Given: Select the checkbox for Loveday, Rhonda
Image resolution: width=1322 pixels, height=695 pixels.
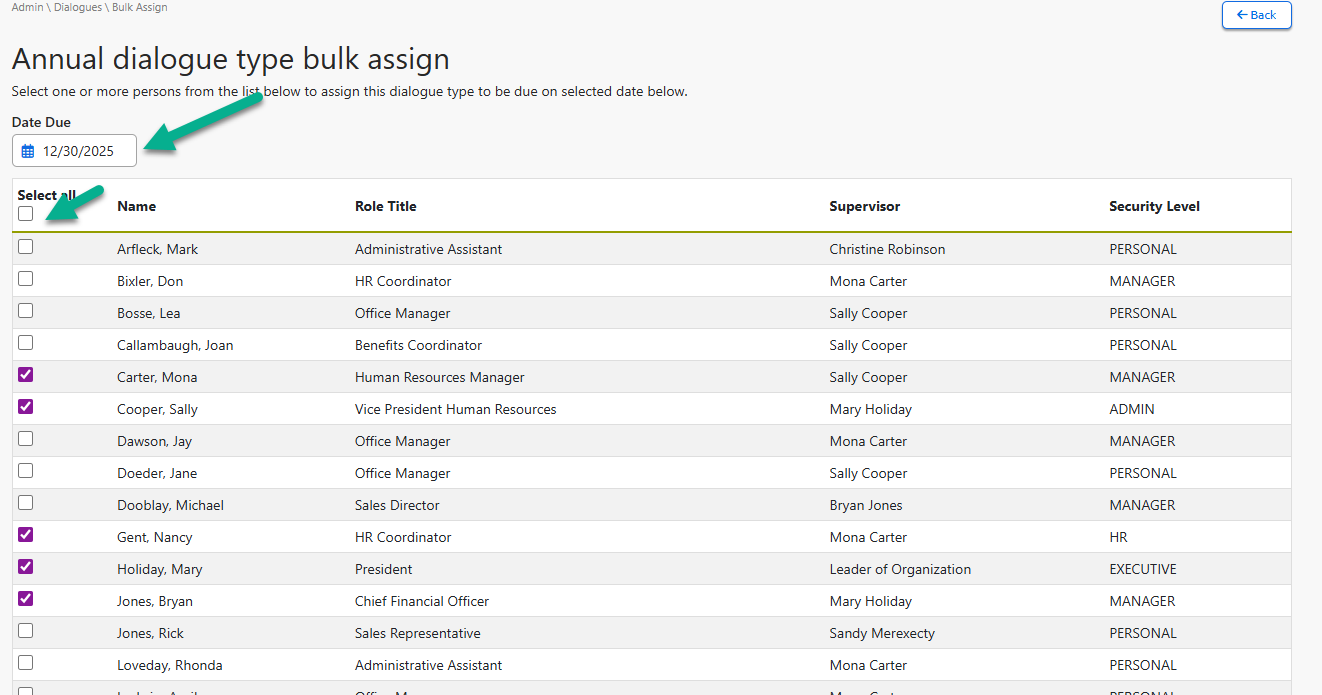Looking at the screenshot, I should click(x=26, y=663).
